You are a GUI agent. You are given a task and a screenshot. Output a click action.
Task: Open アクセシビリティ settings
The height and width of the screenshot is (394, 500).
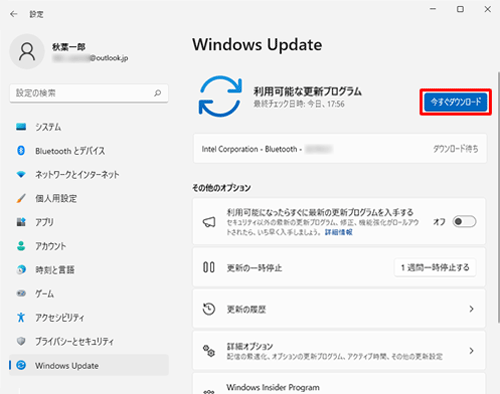pos(89,317)
